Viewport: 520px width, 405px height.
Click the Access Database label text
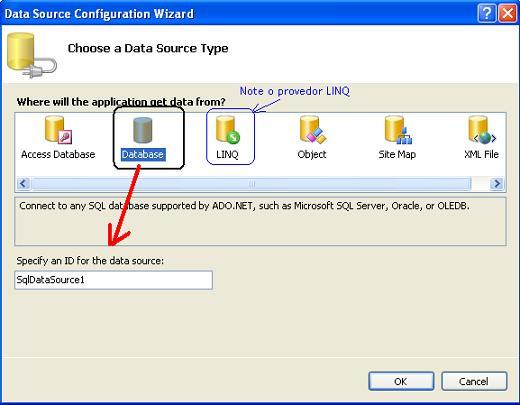pos(58,155)
